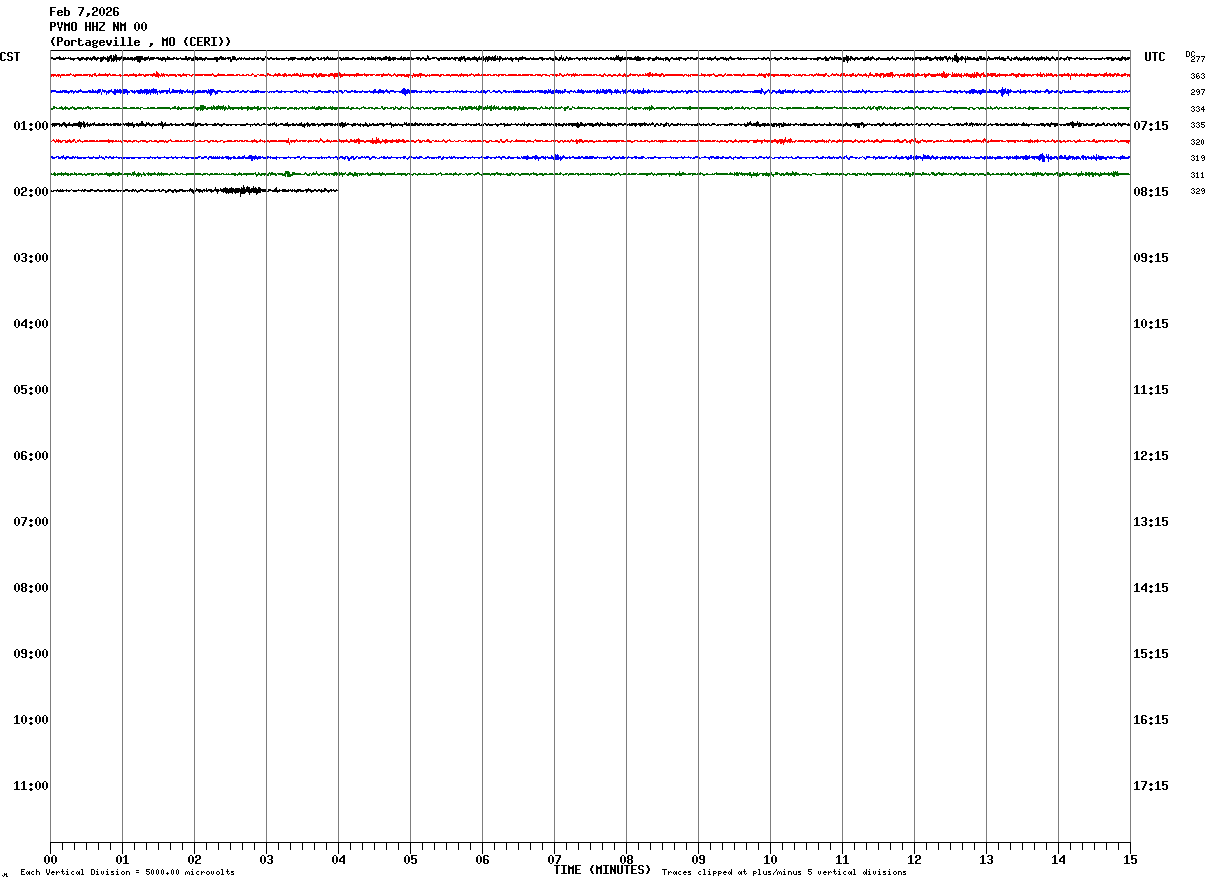1210x886 pixels.
Task: Click the minute 11 axis label
Action: (x=842, y=860)
